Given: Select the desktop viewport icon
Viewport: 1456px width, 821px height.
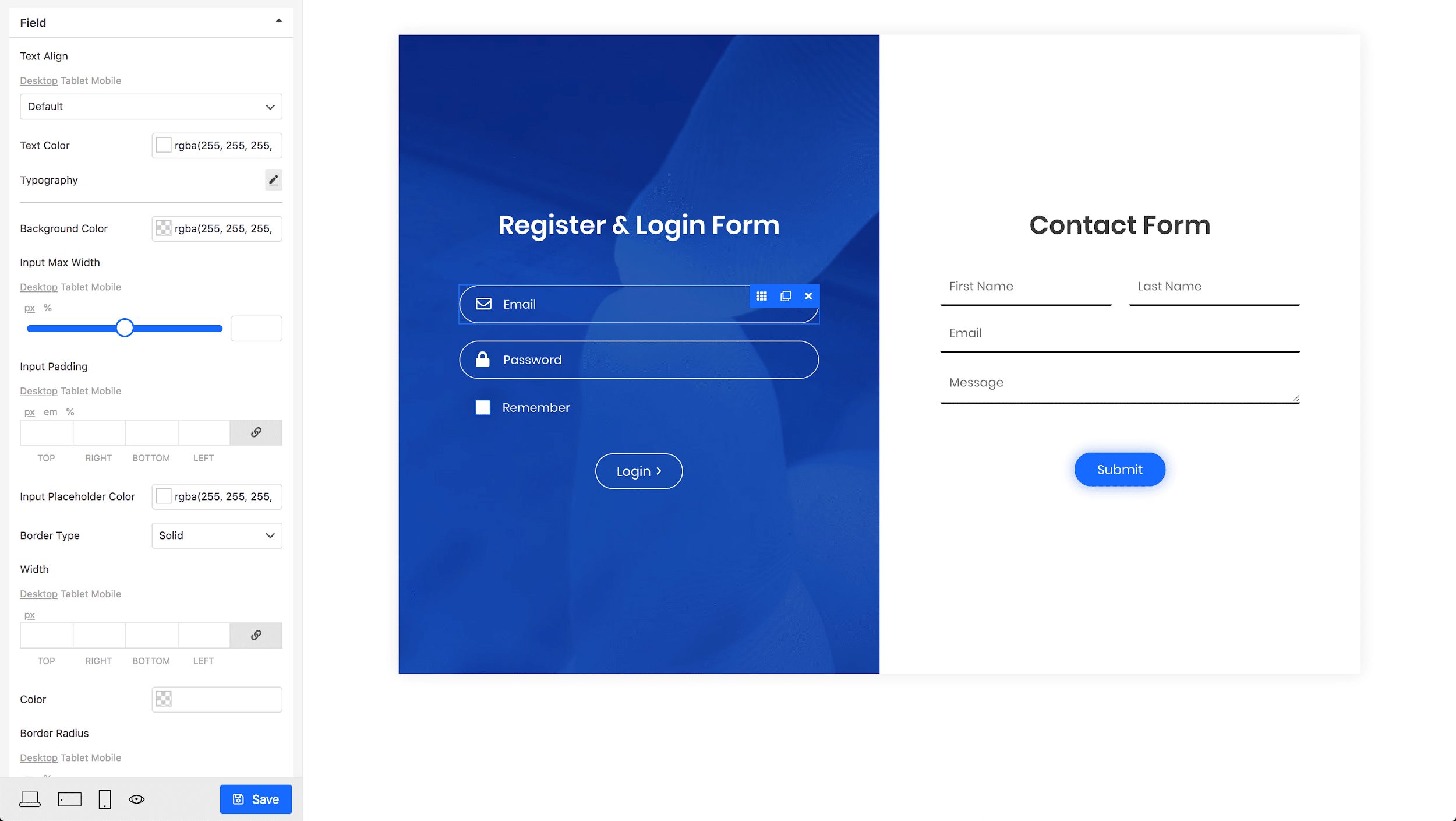Looking at the screenshot, I should coord(31,799).
